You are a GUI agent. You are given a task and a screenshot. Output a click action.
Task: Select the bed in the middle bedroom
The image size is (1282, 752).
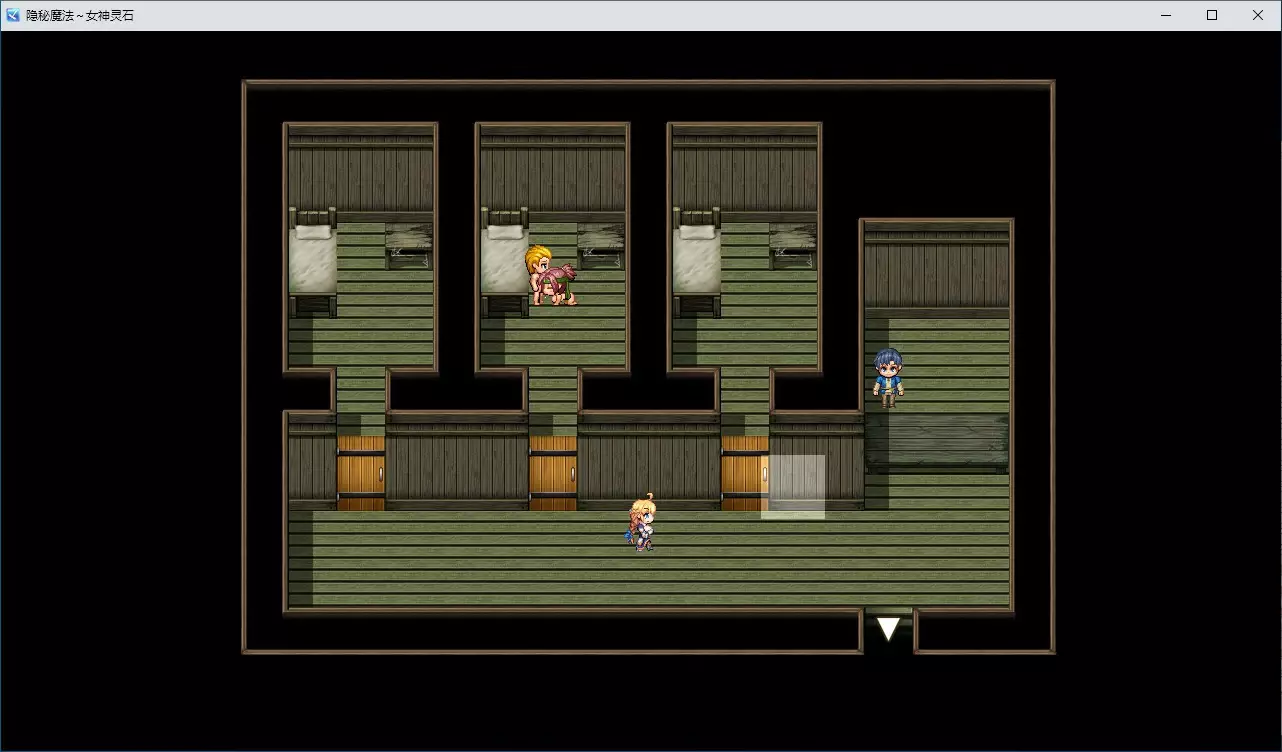click(504, 262)
